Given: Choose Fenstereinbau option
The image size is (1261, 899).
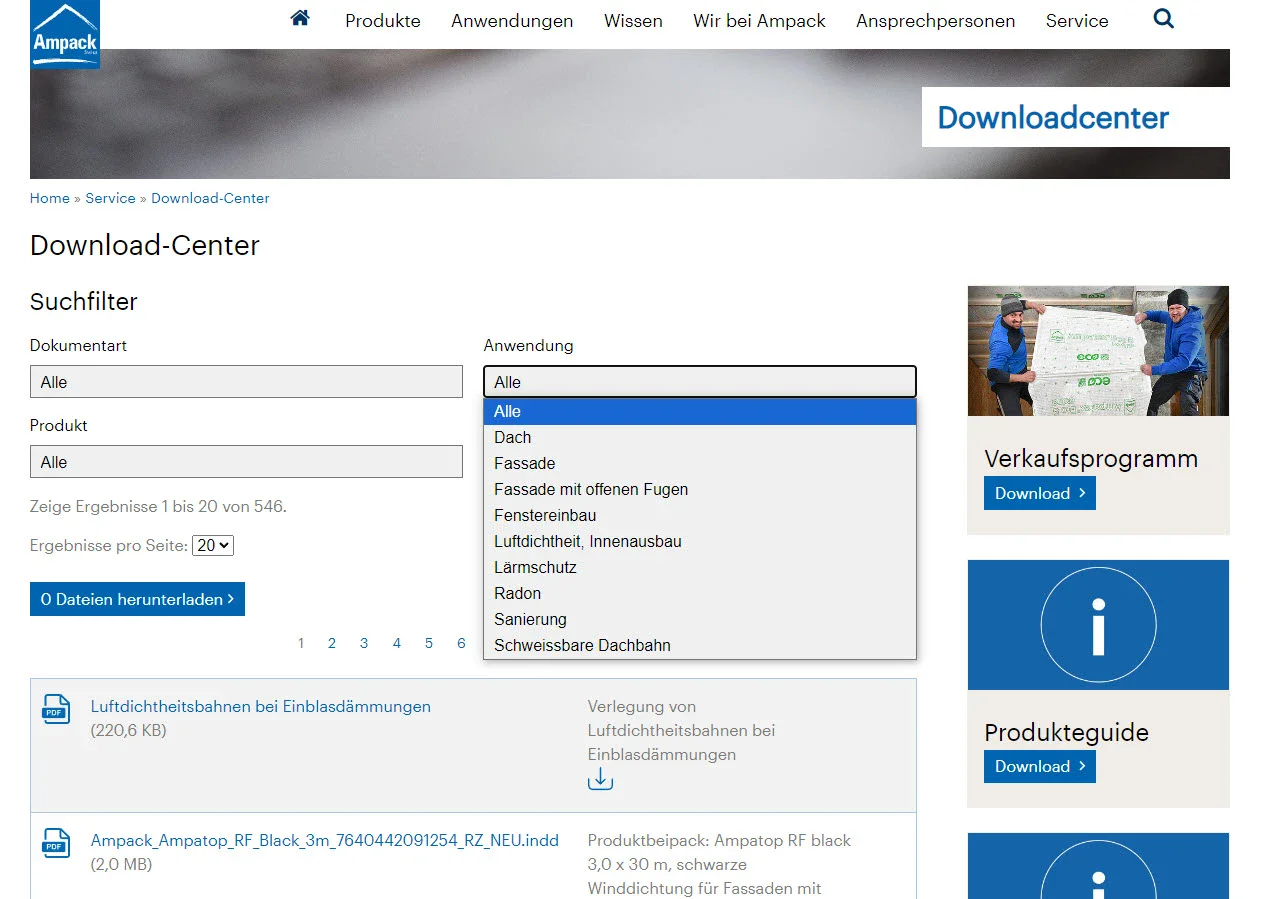Looking at the screenshot, I should point(700,515).
